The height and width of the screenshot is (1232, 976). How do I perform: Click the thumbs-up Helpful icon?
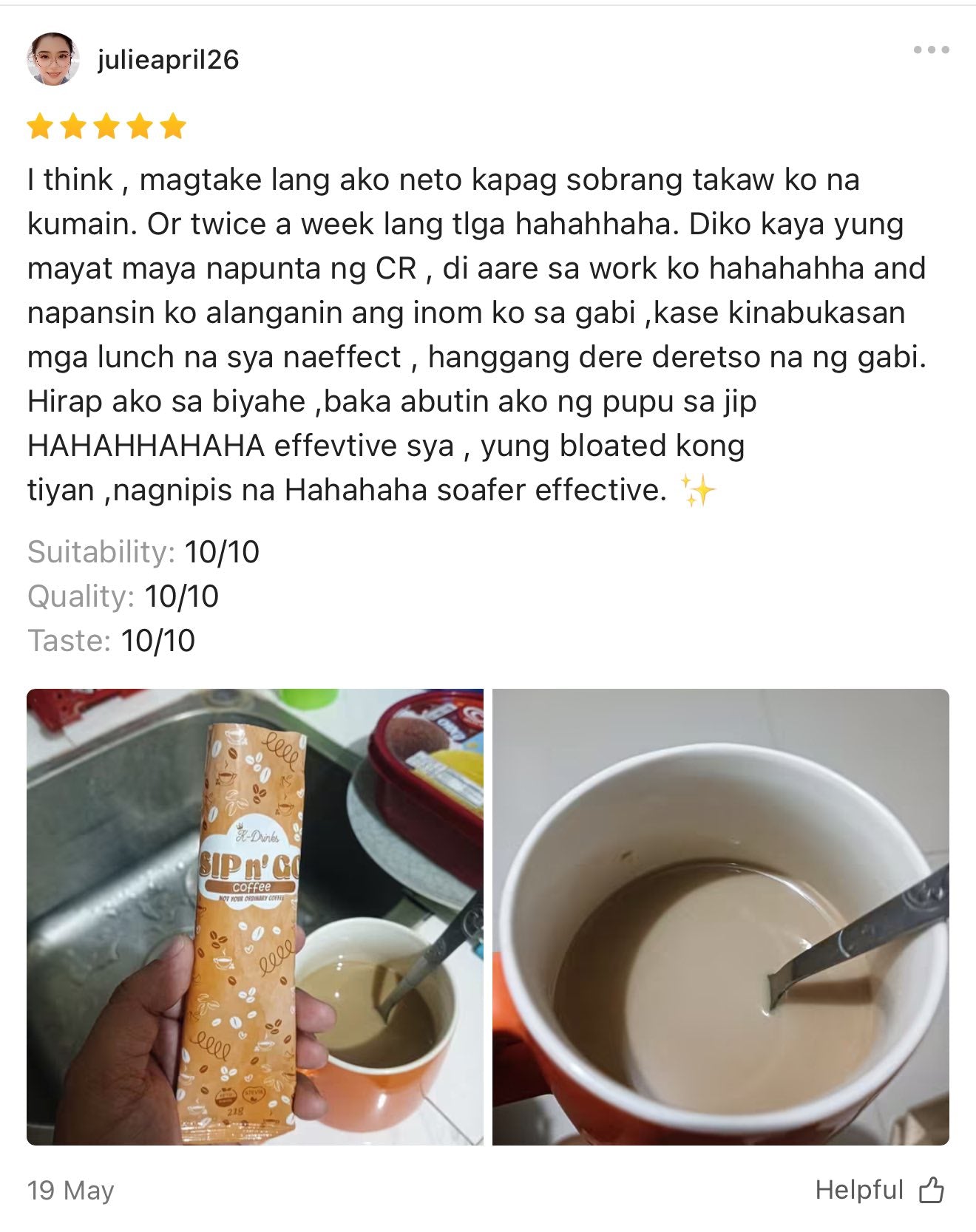(x=932, y=1191)
